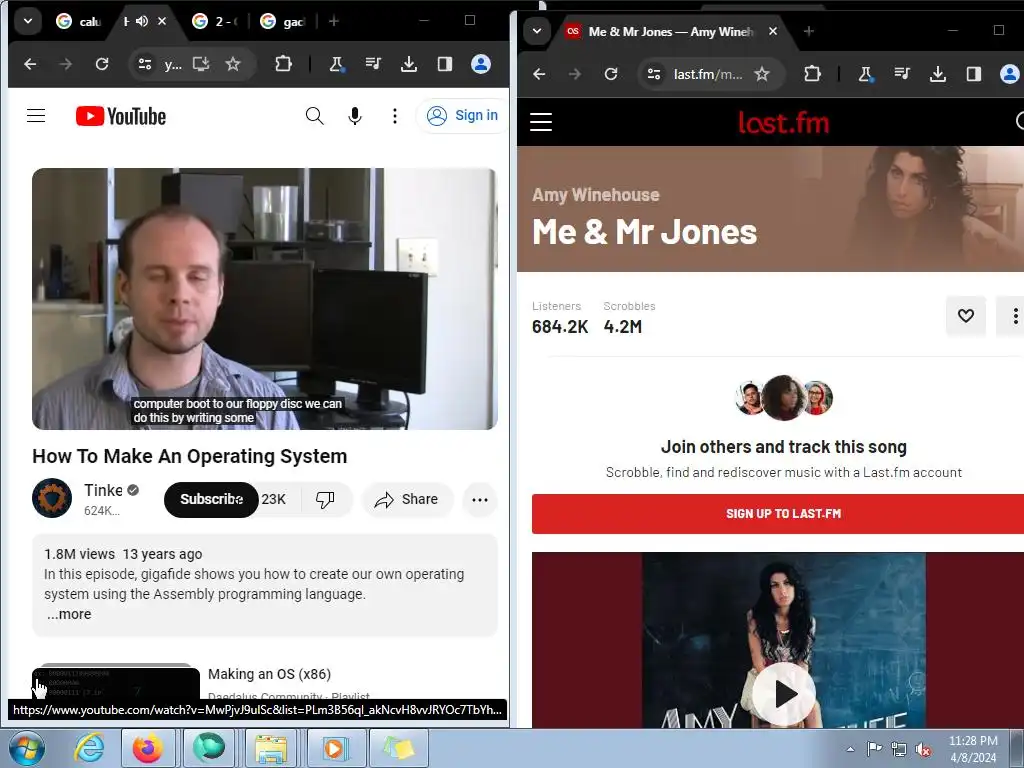Image resolution: width=1024 pixels, height=768 pixels.
Task: Open YouTube settings three-dot menu
Action: click(x=394, y=116)
